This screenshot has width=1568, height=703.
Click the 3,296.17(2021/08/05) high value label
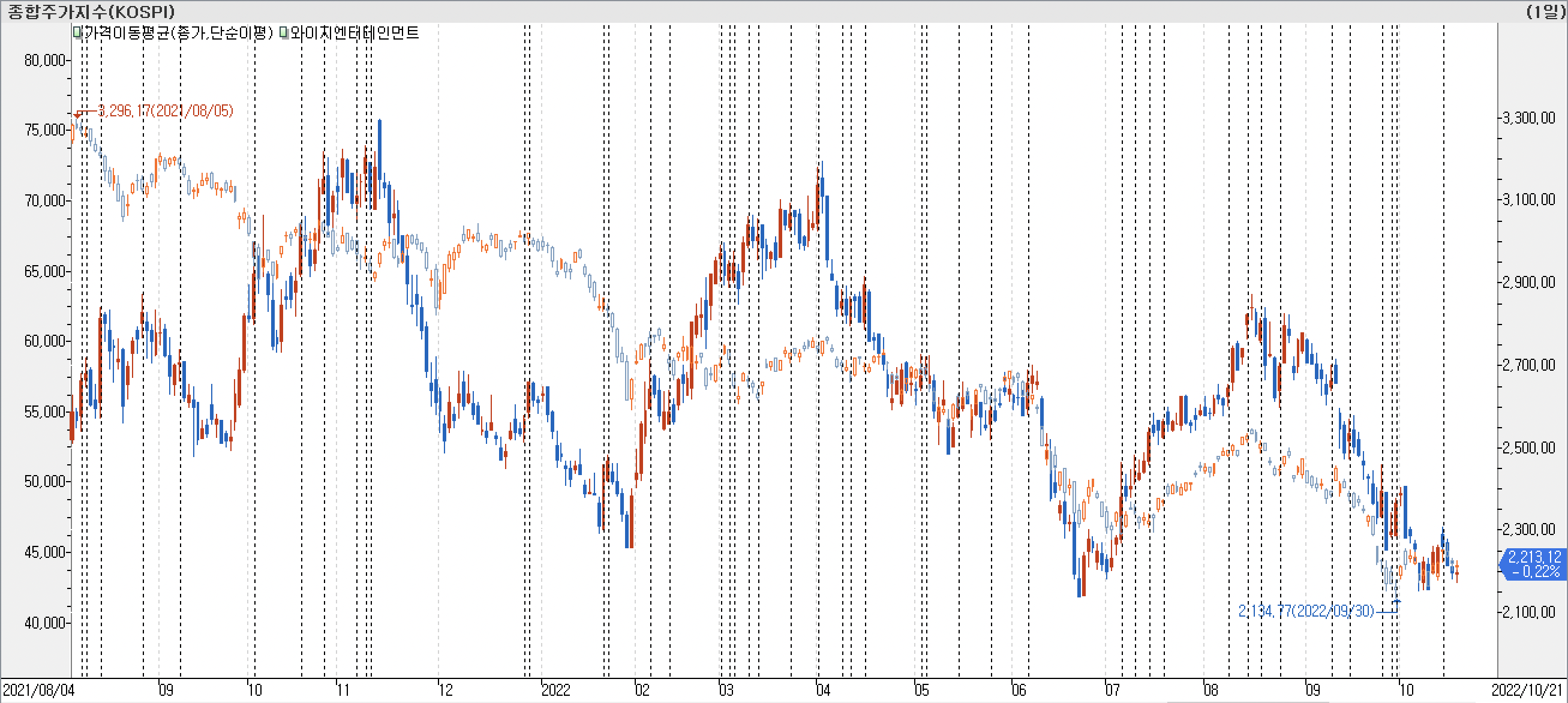click(166, 110)
